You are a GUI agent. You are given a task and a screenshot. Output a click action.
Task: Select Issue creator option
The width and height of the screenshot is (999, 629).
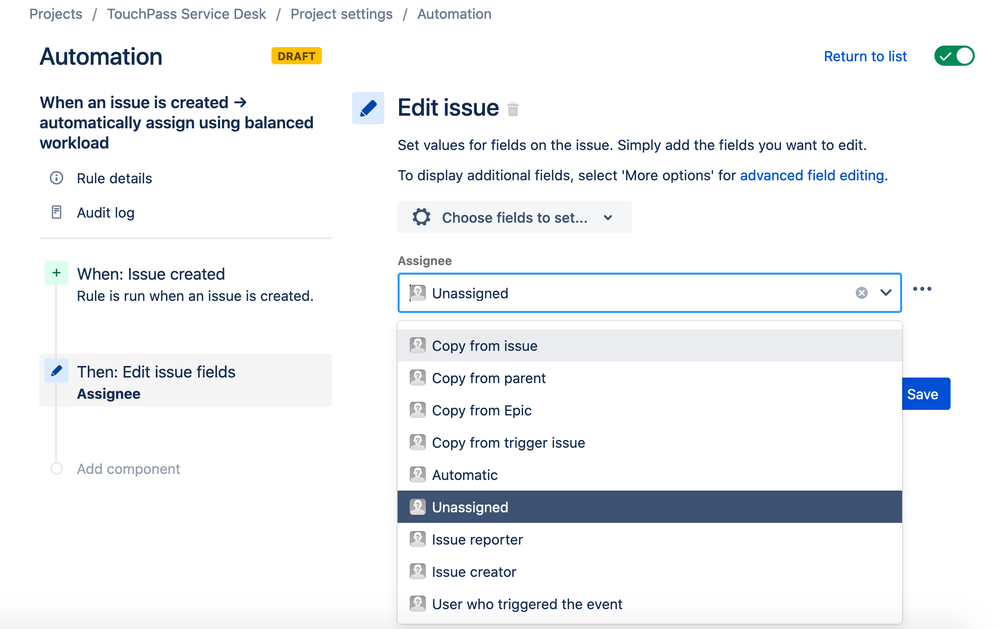(649, 572)
